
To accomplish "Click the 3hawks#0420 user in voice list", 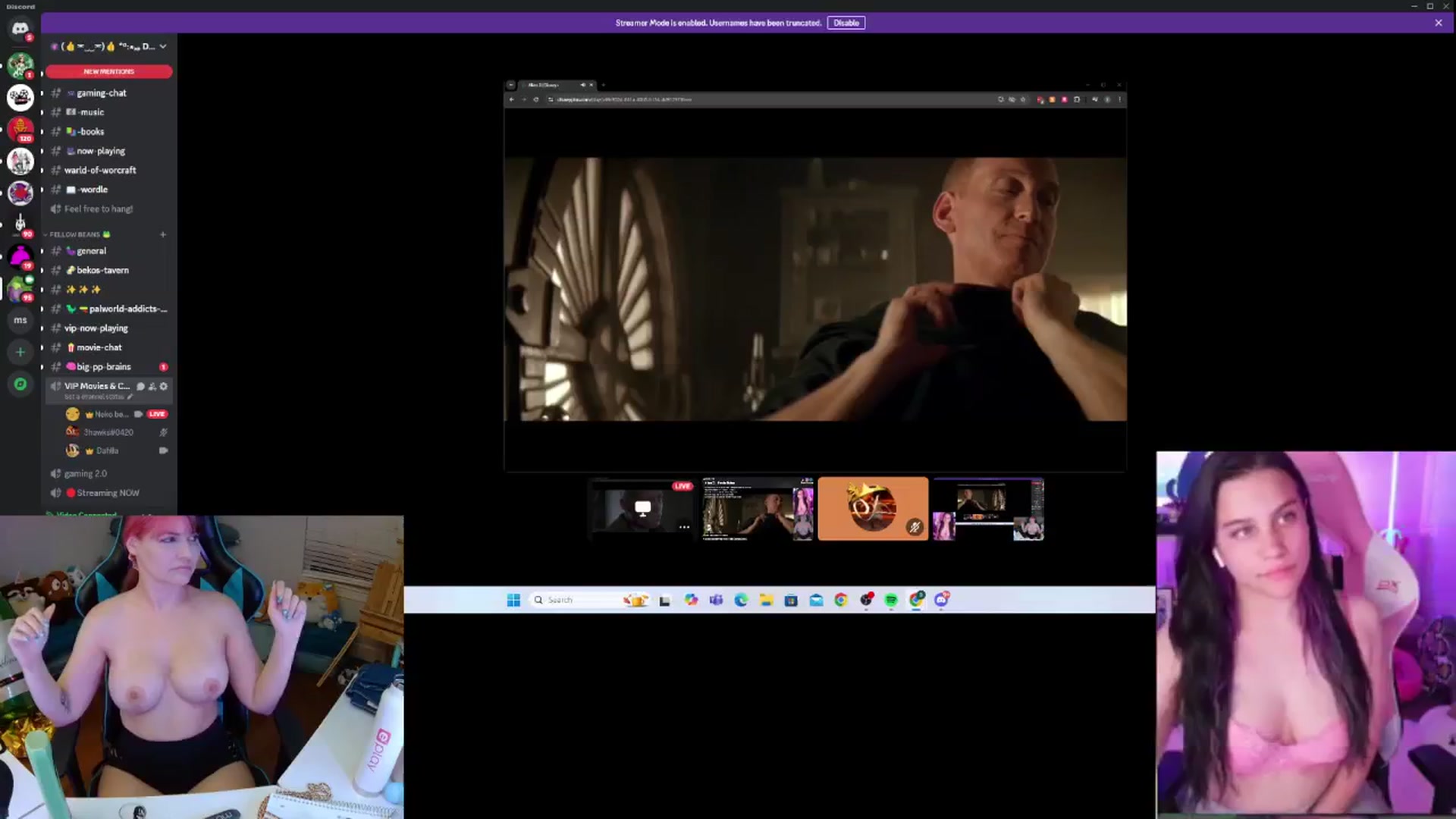I will (x=117, y=432).
